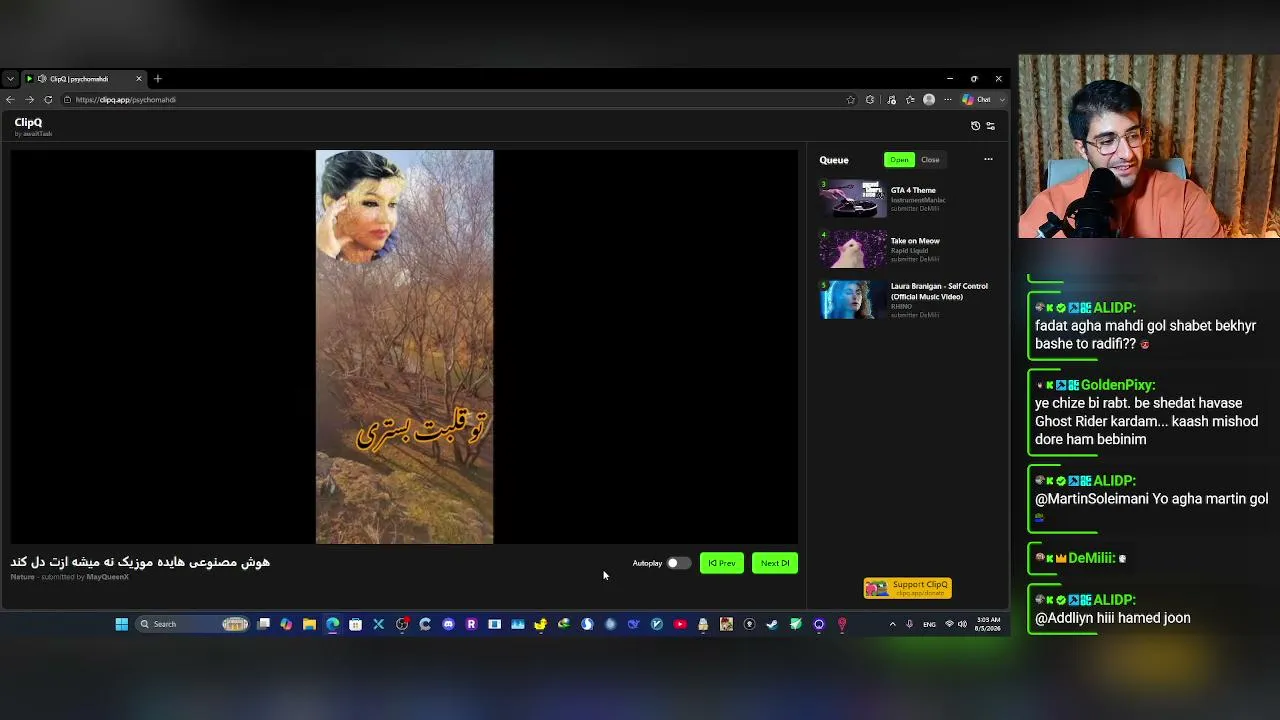1280x720 pixels.
Task: Close the ClipQ browser tab
Action: click(139, 79)
